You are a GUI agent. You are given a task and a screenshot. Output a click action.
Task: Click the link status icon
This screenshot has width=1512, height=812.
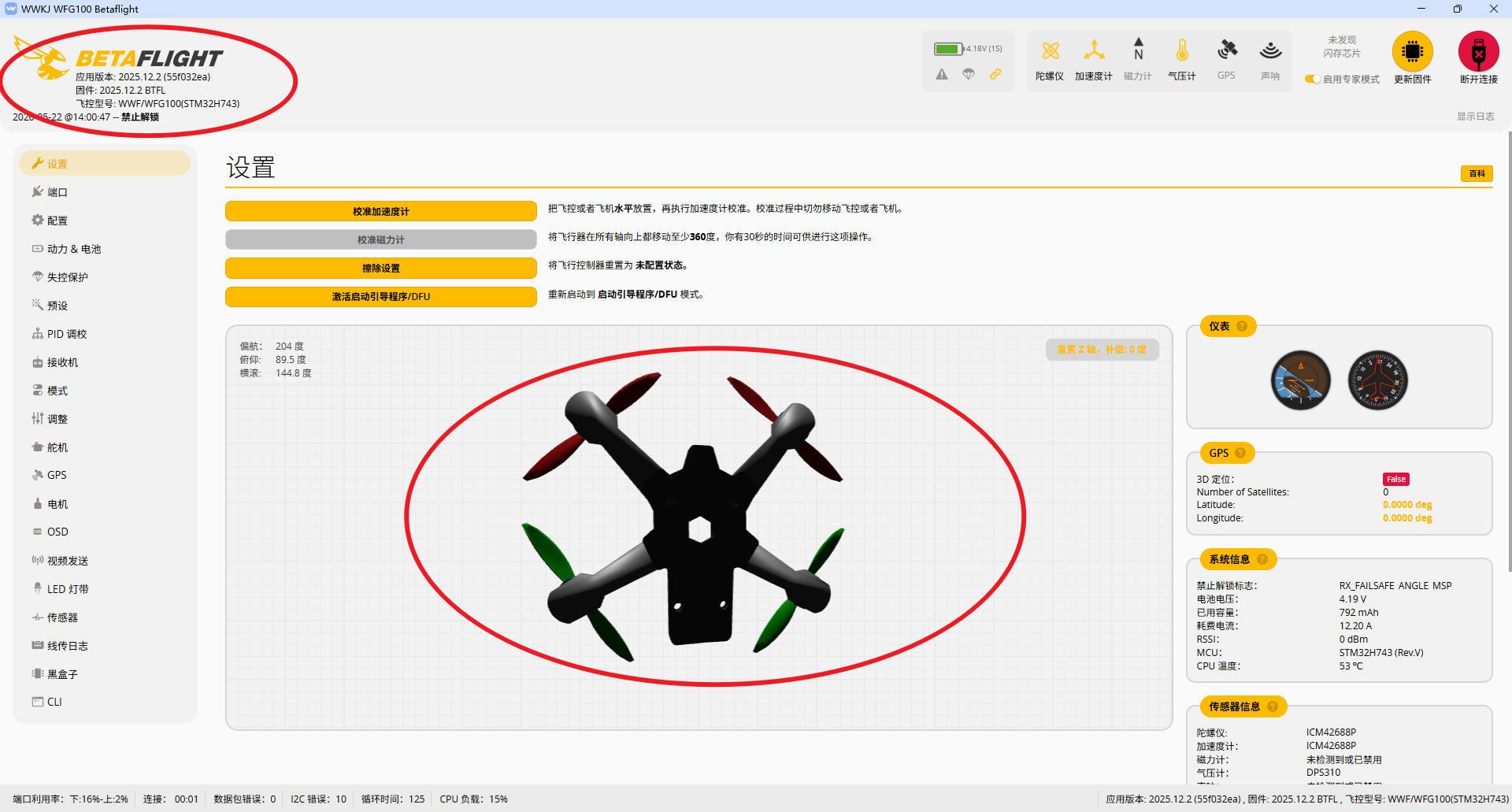coord(995,74)
